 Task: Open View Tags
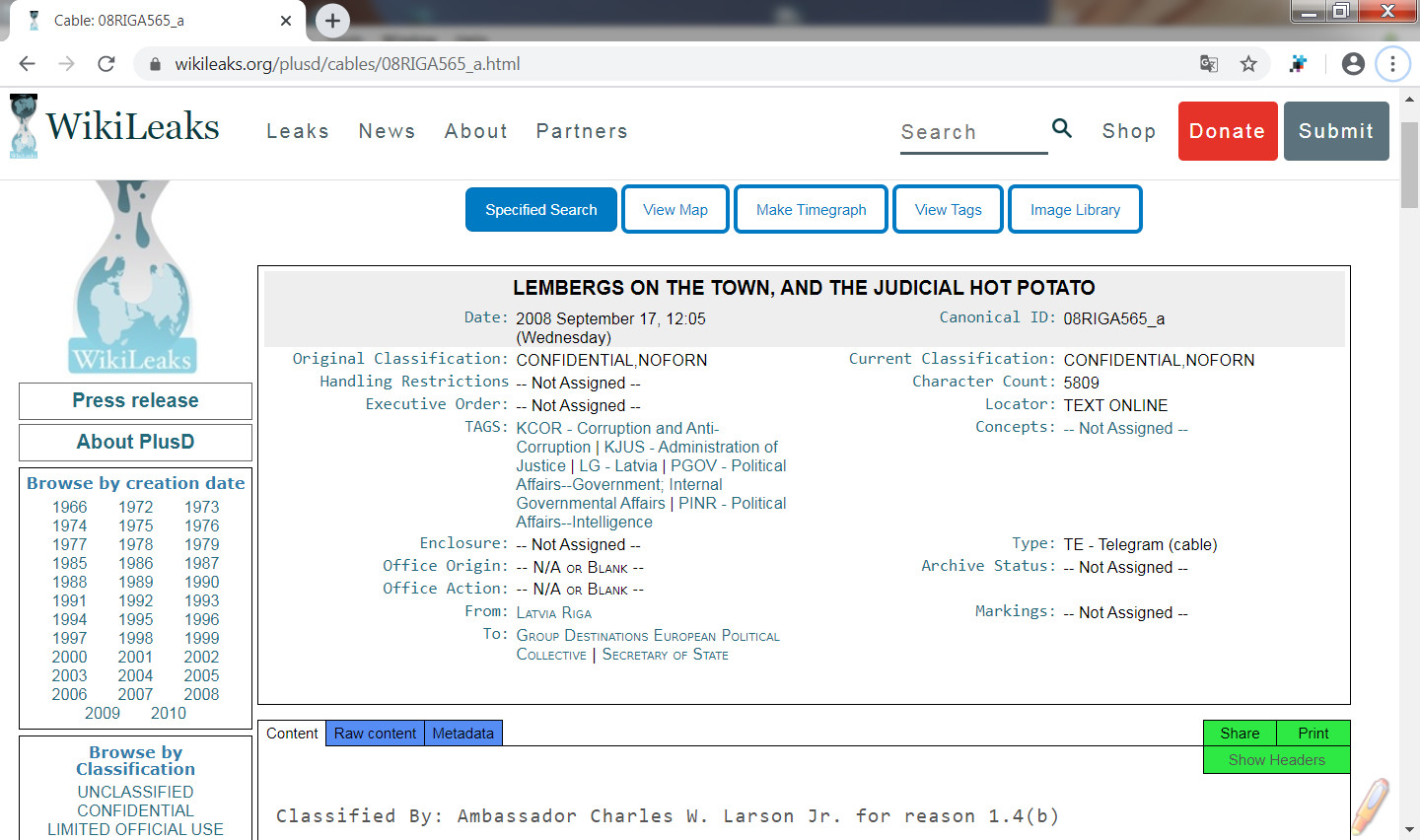point(949,210)
